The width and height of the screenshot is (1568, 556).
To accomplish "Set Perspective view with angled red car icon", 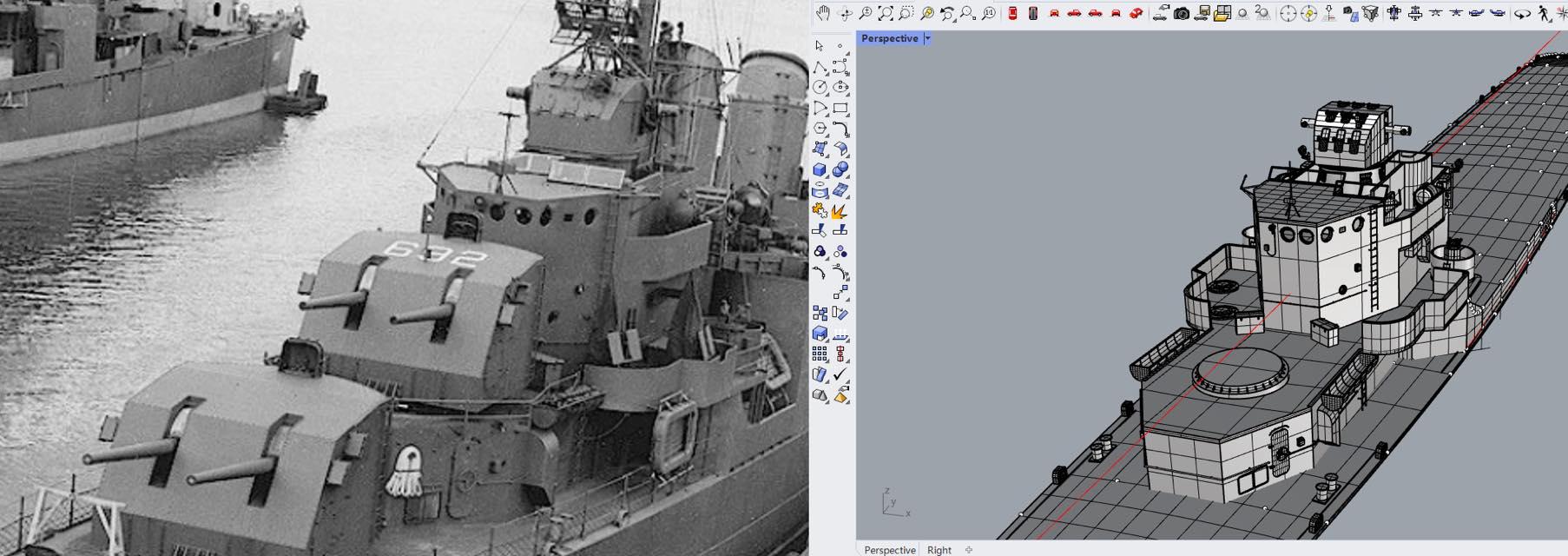I will point(1136,13).
